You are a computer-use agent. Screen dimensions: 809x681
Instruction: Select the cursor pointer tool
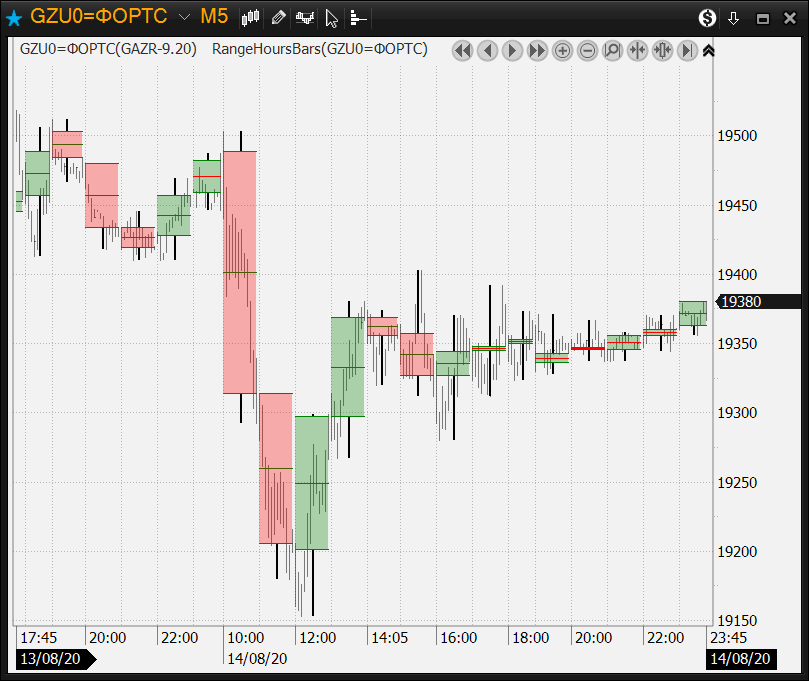tap(332, 17)
